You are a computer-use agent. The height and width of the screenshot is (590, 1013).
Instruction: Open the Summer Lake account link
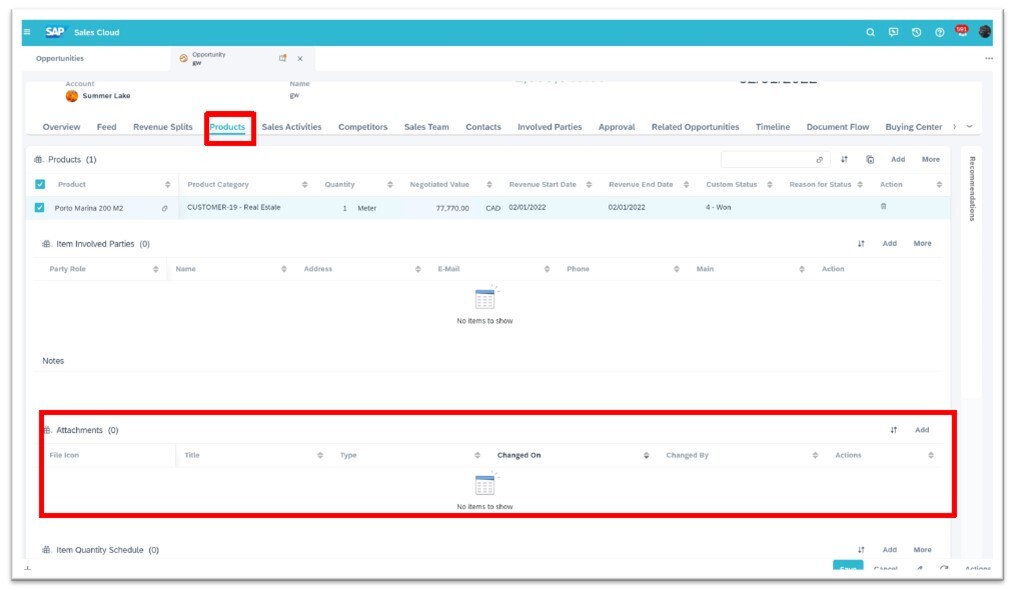click(x=107, y=96)
